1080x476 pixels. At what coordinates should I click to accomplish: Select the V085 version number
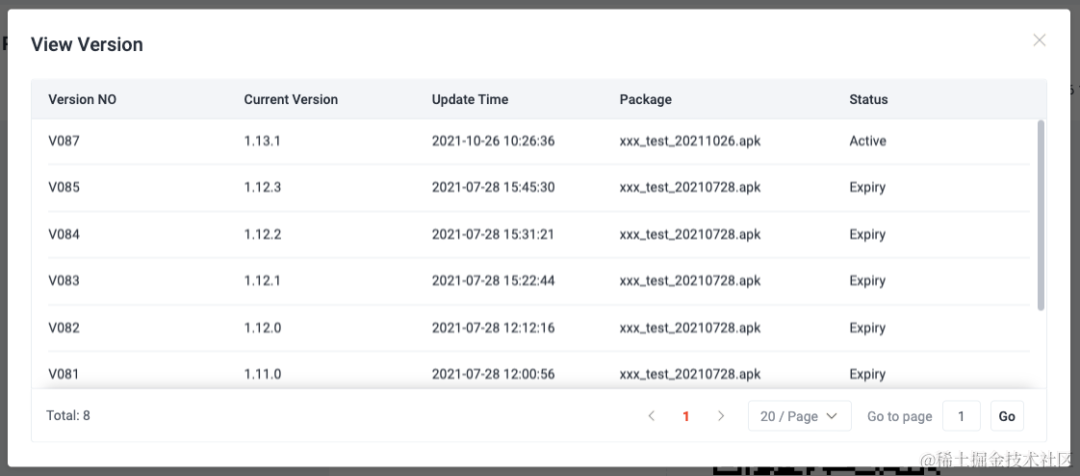click(64, 187)
